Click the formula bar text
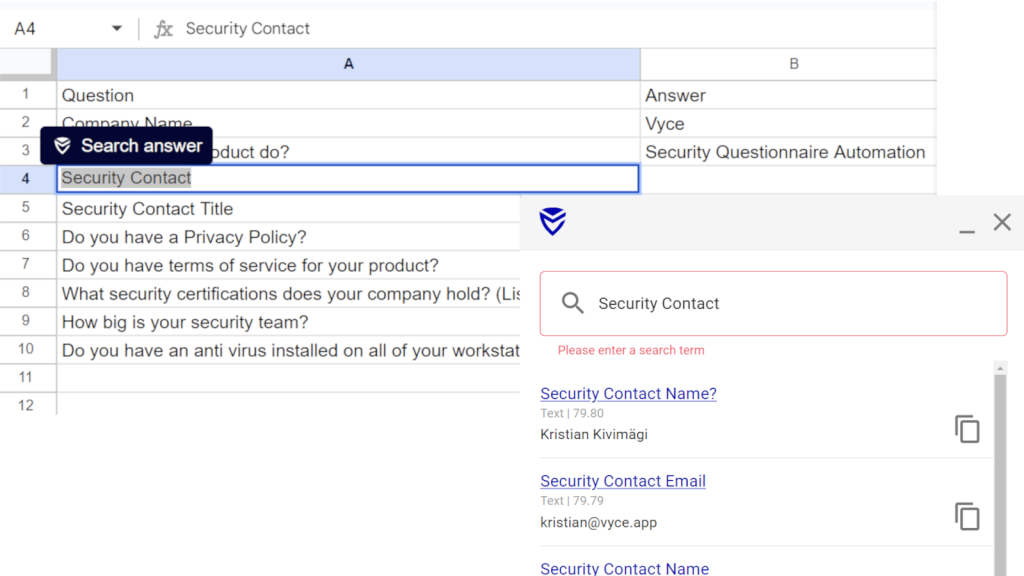This screenshot has width=1024, height=576. point(248,29)
